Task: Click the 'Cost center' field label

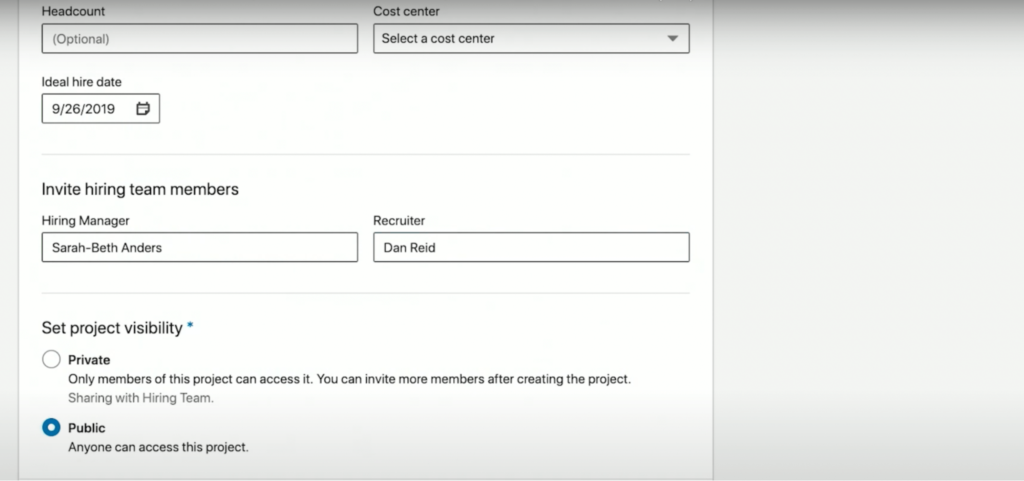Action: pos(406,11)
